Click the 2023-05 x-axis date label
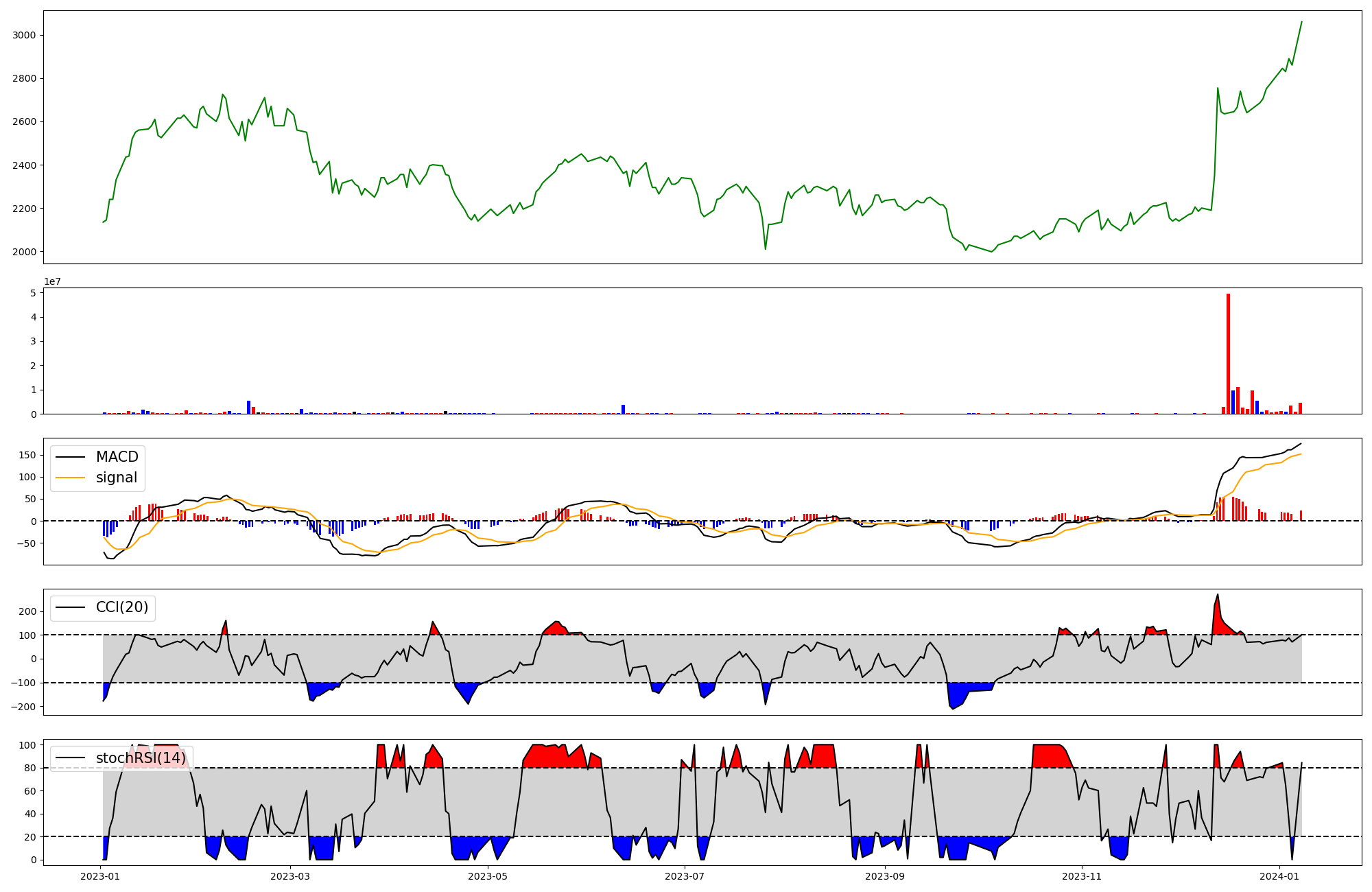 click(488, 876)
